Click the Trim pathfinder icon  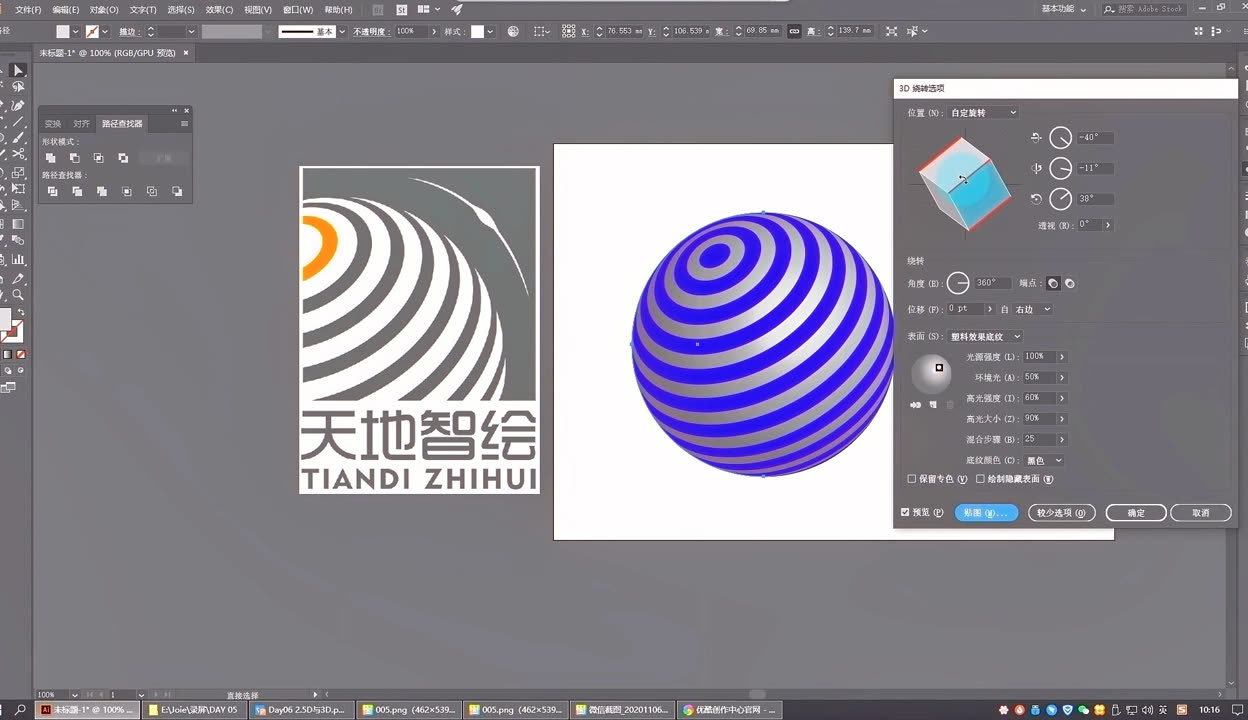tap(76, 191)
